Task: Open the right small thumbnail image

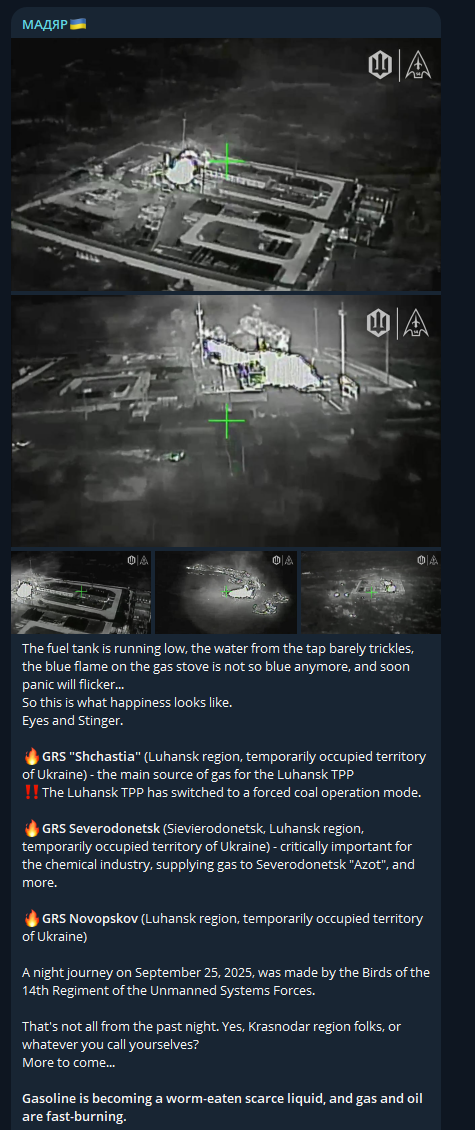Action: 371,592
